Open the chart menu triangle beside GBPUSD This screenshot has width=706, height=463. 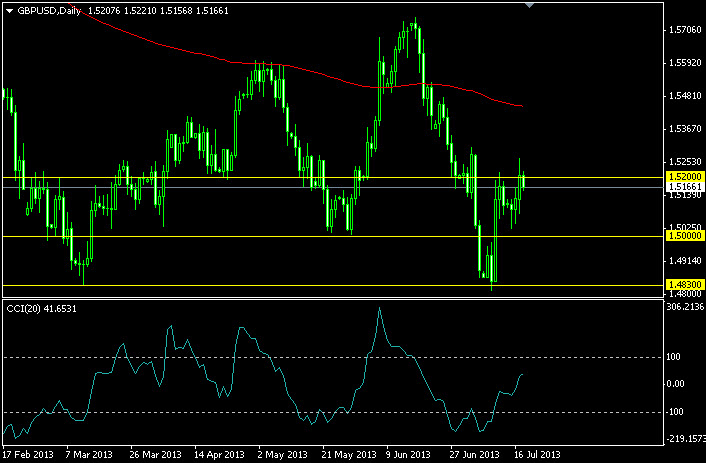[x=9, y=11]
